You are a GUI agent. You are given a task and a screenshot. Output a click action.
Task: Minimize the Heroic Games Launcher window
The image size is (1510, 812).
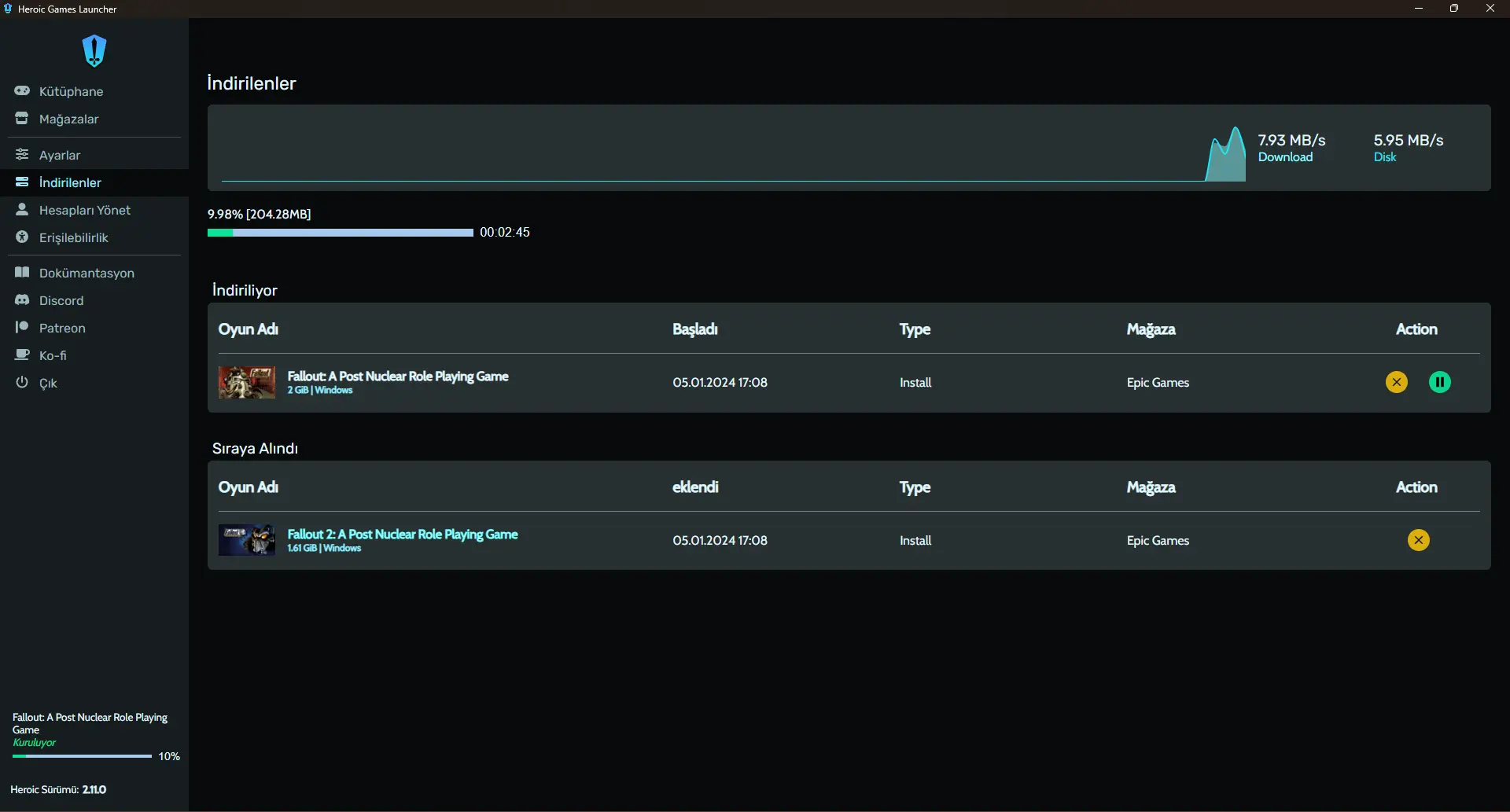tap(1419, 9)
